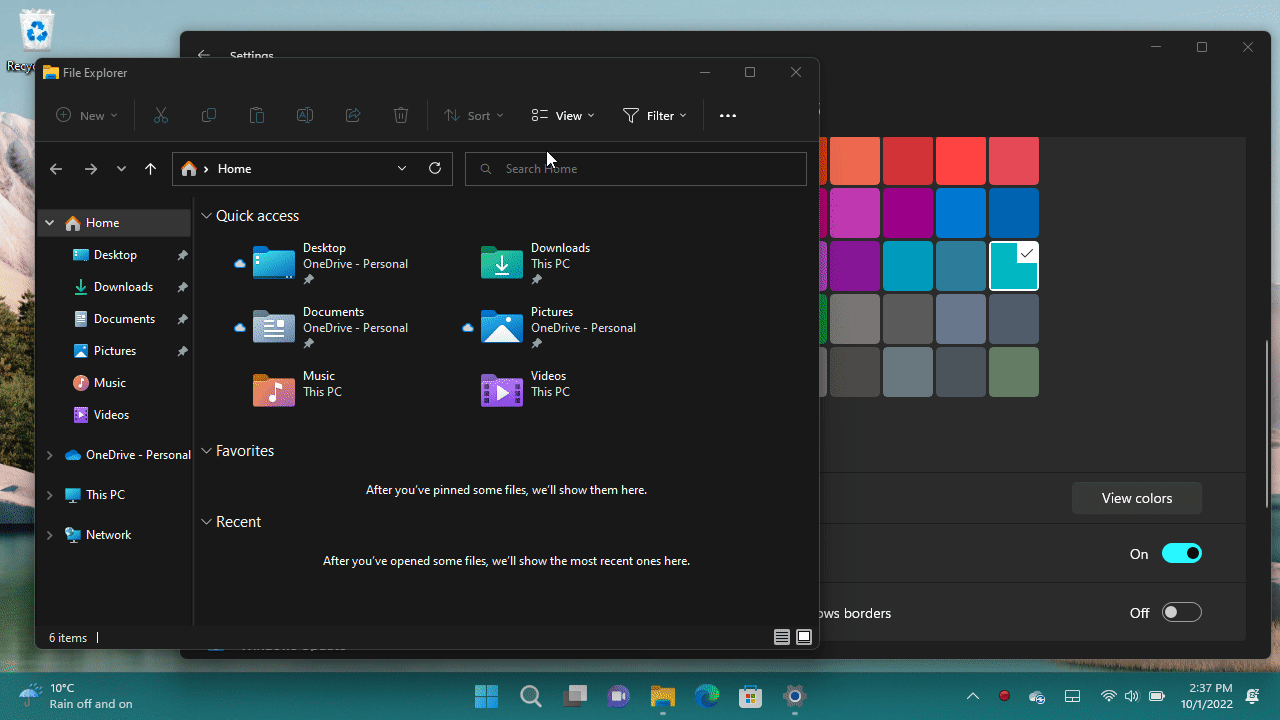The height and width of the screenshot is (720, 1280).
Task: Click the Paste toolbar icon
Action: (257, 115)
